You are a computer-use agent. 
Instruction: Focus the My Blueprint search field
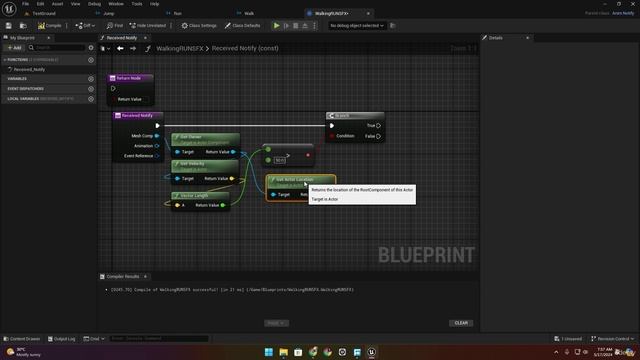56,48
